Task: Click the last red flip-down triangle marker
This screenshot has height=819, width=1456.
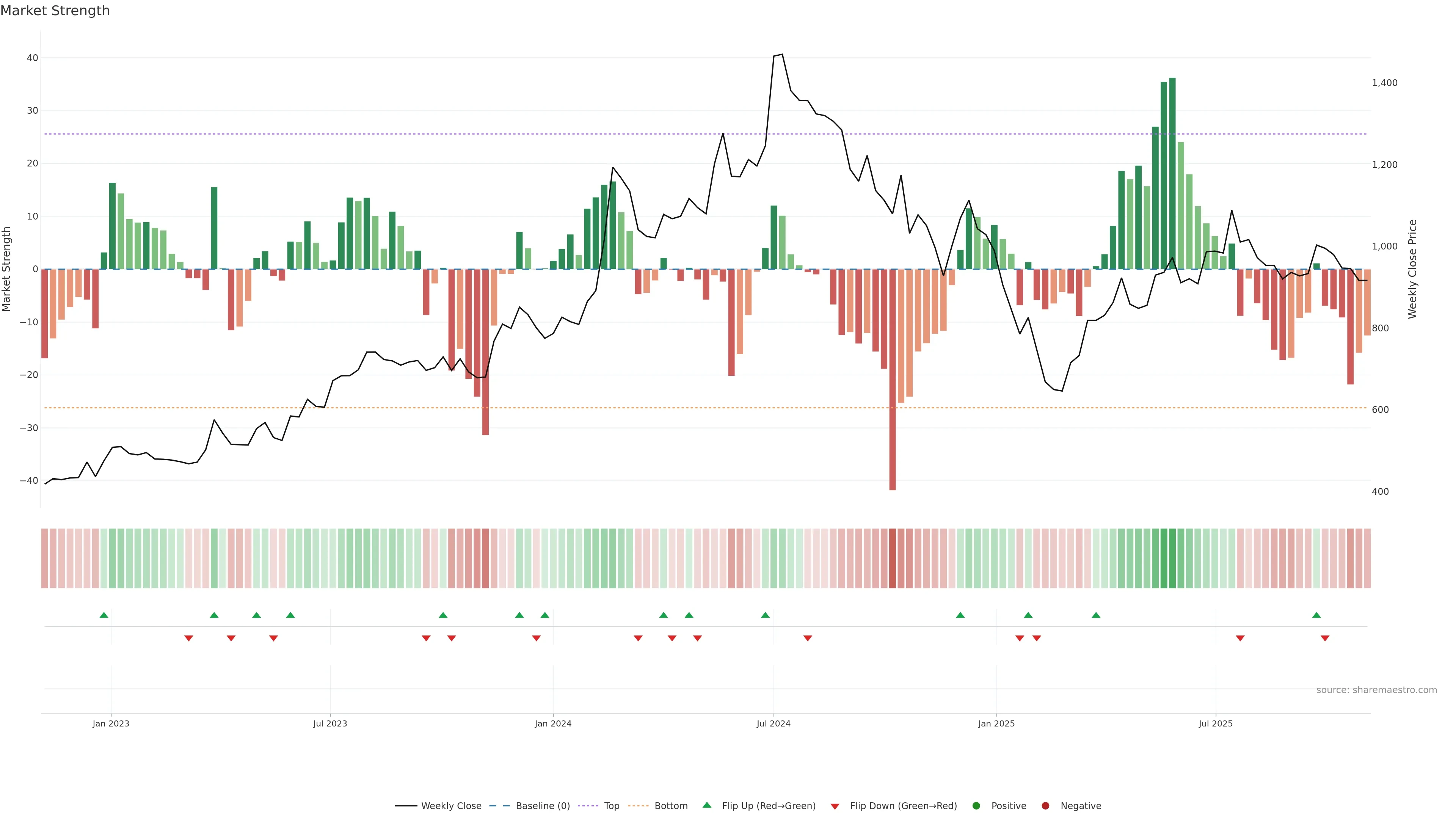Action: [1325, 638]
